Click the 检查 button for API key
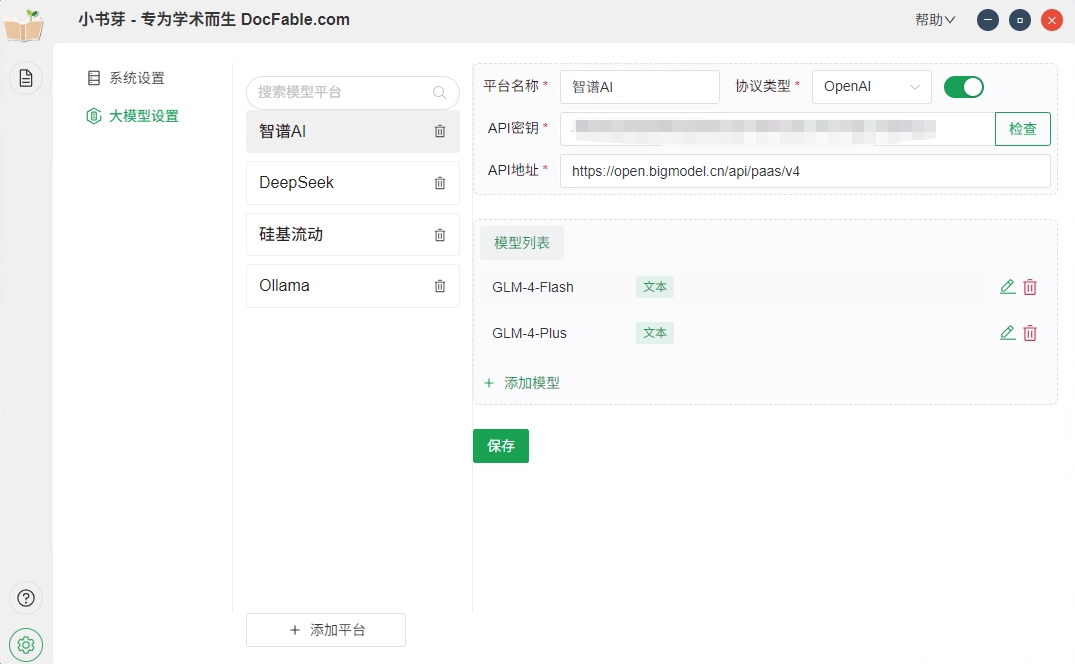The height and width of the screenshot is (664, 1075). [1022, 129]
